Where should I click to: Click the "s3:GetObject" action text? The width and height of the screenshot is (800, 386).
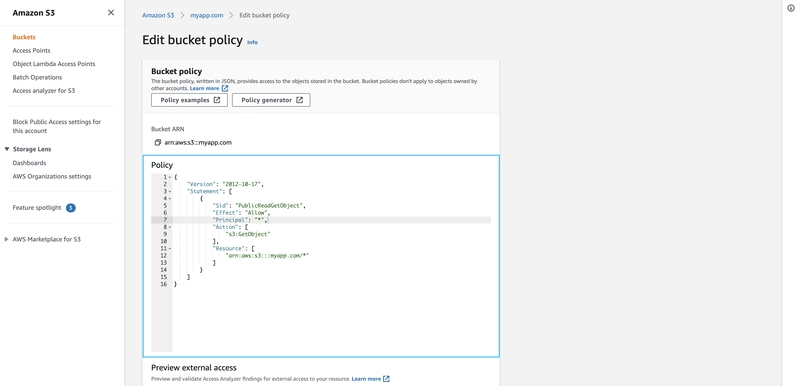coord(248,234)
